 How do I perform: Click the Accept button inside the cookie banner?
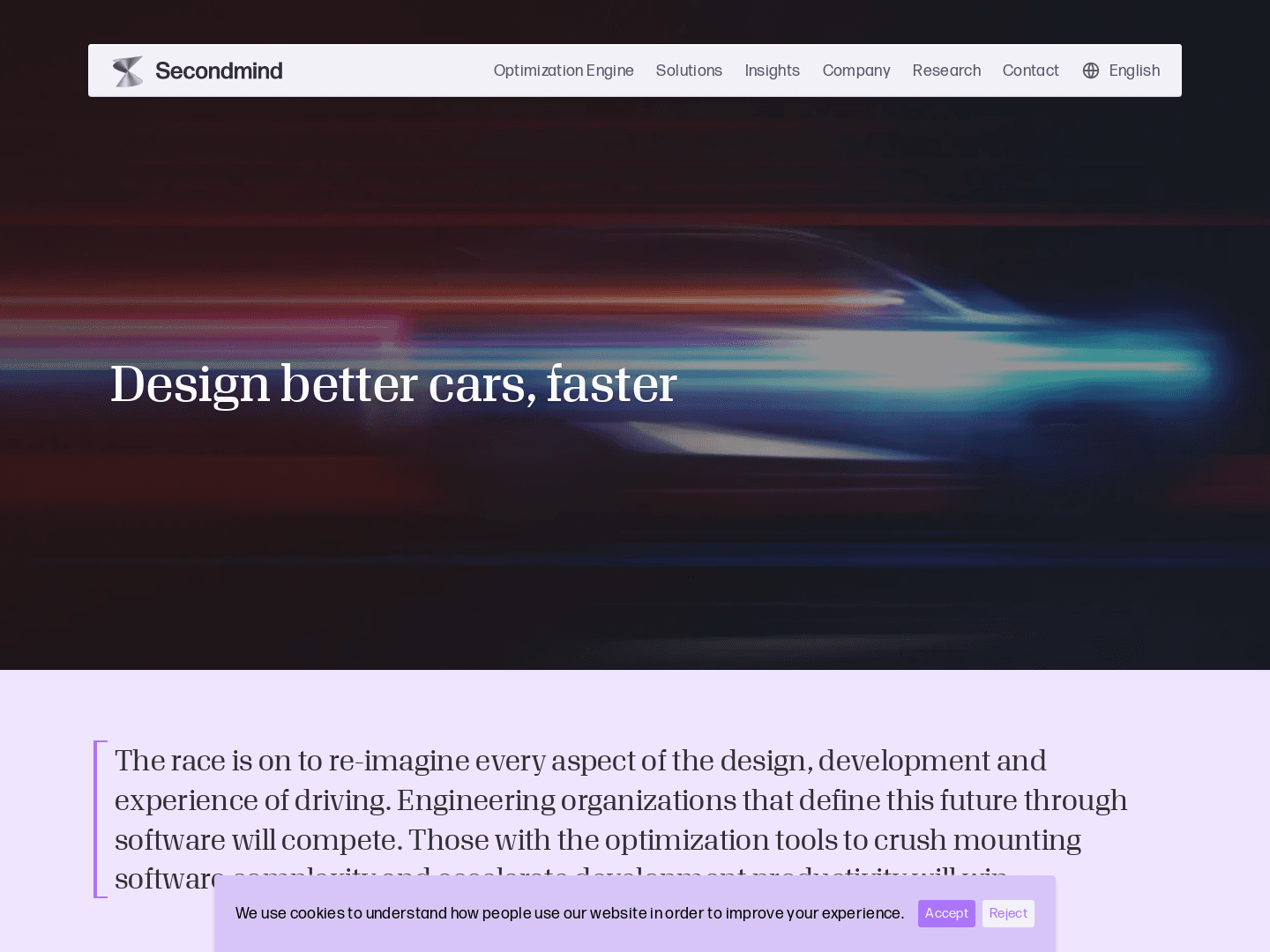pyautogui.click(x=946, y=913)
